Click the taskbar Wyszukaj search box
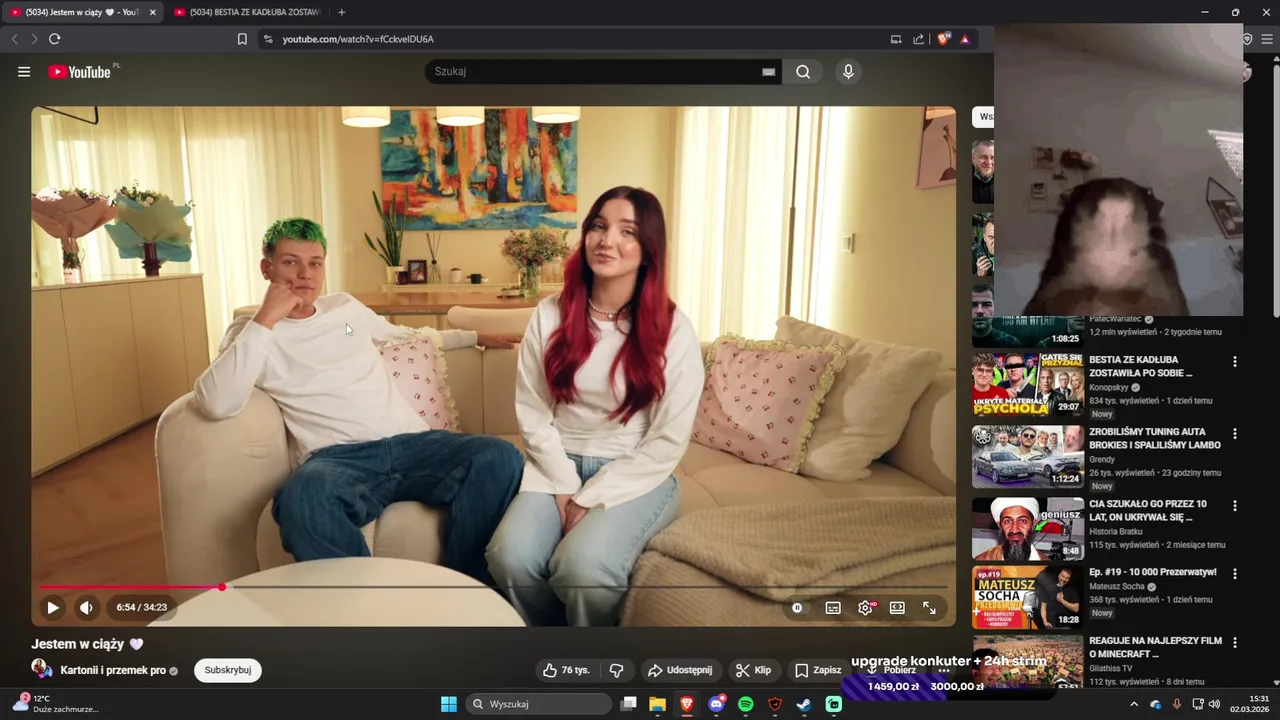Screen dimensions: 1280x720 click(x=539, y=704)
